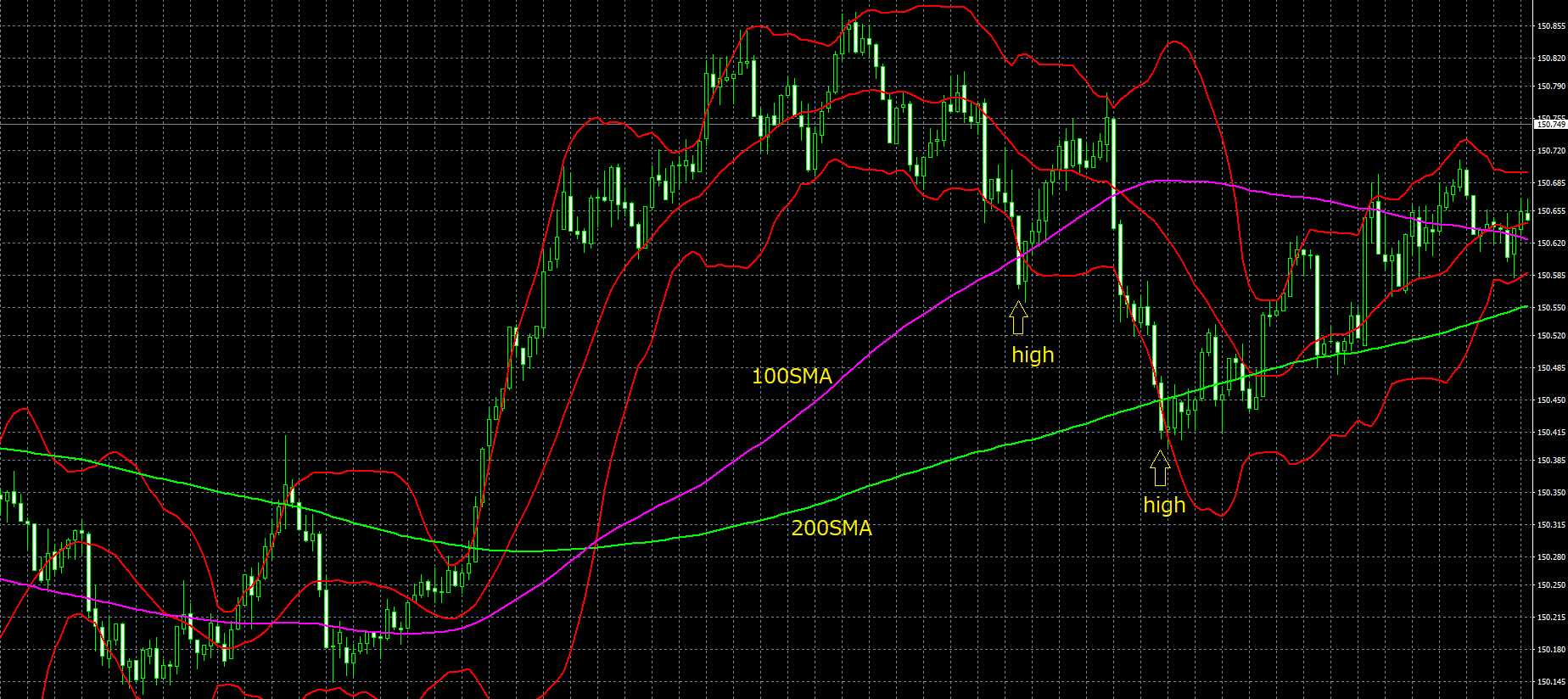Click the 150.620 price axis label
1568x699 pixels.
click(1551, 243)
